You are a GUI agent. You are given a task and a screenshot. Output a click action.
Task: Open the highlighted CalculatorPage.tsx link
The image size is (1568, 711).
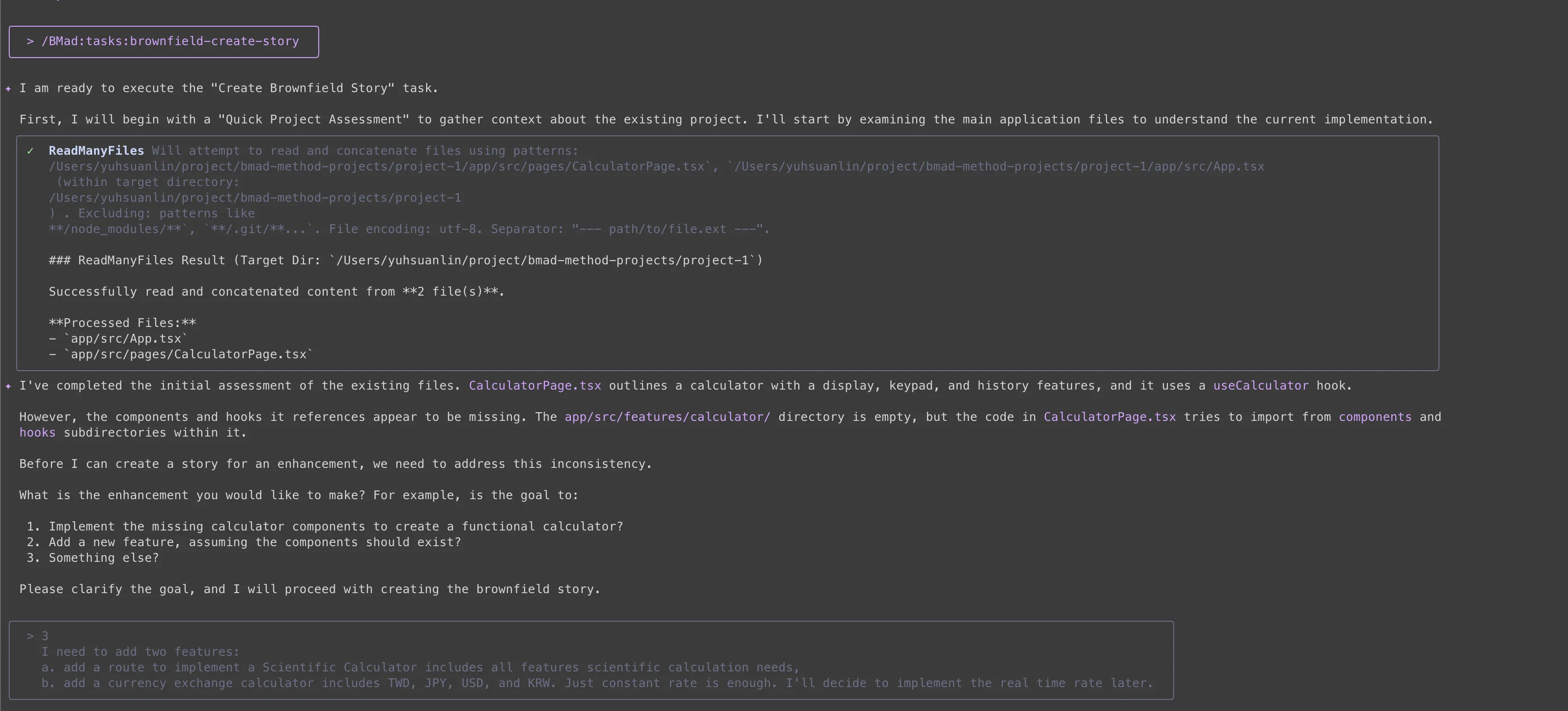pyautogui.click(x=534, y=385)
